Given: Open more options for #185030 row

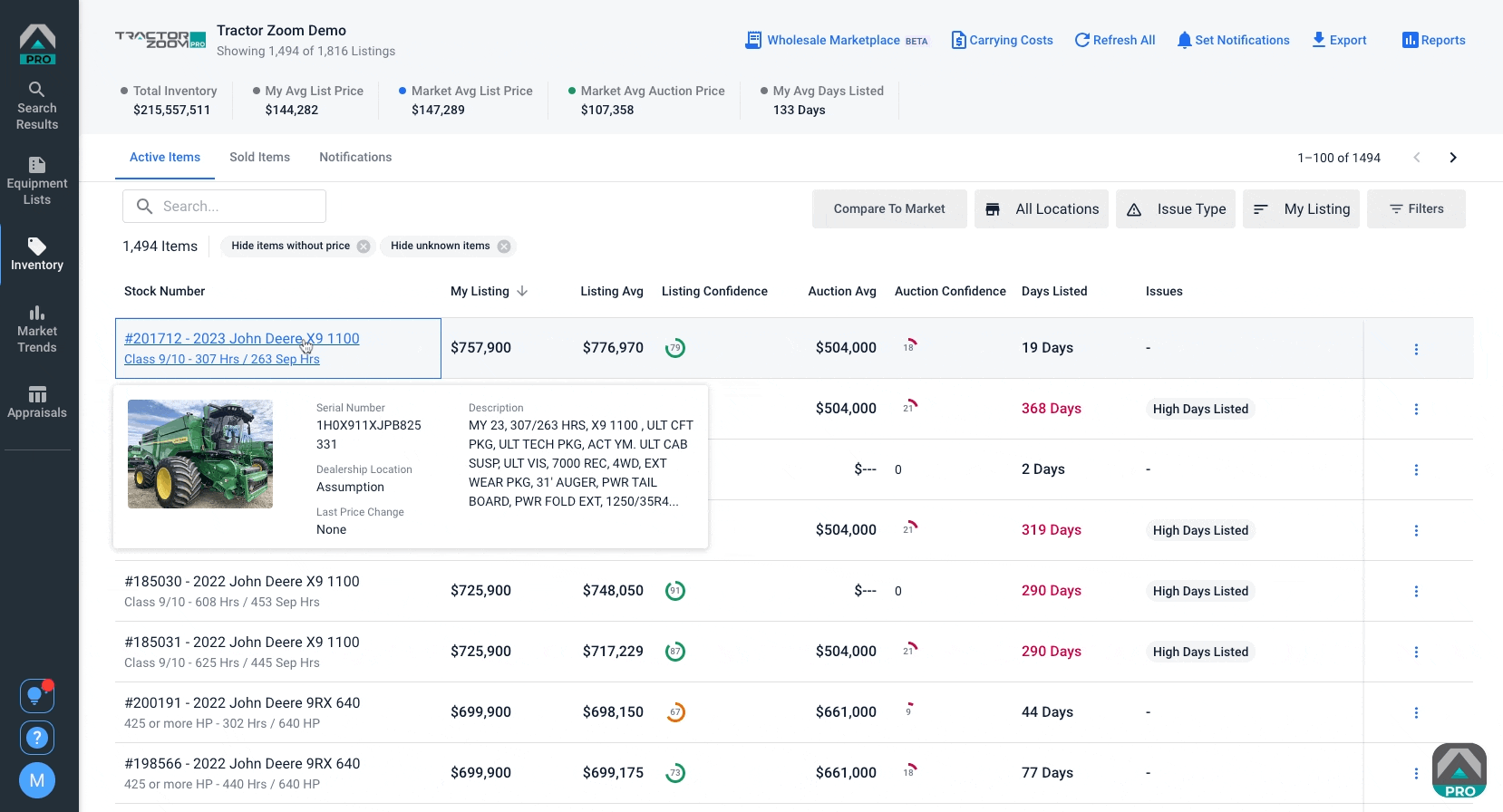Looking at the screenshot, I should coord(1416,591).
